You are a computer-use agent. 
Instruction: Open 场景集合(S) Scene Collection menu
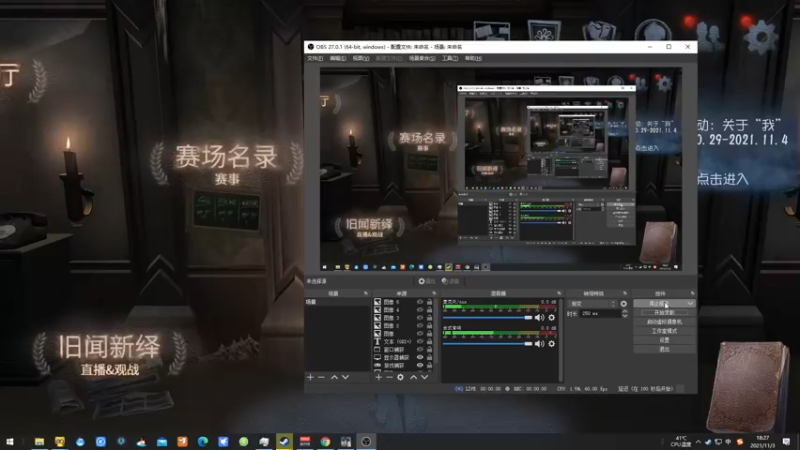pyautogui.click(x=422, y=59)
